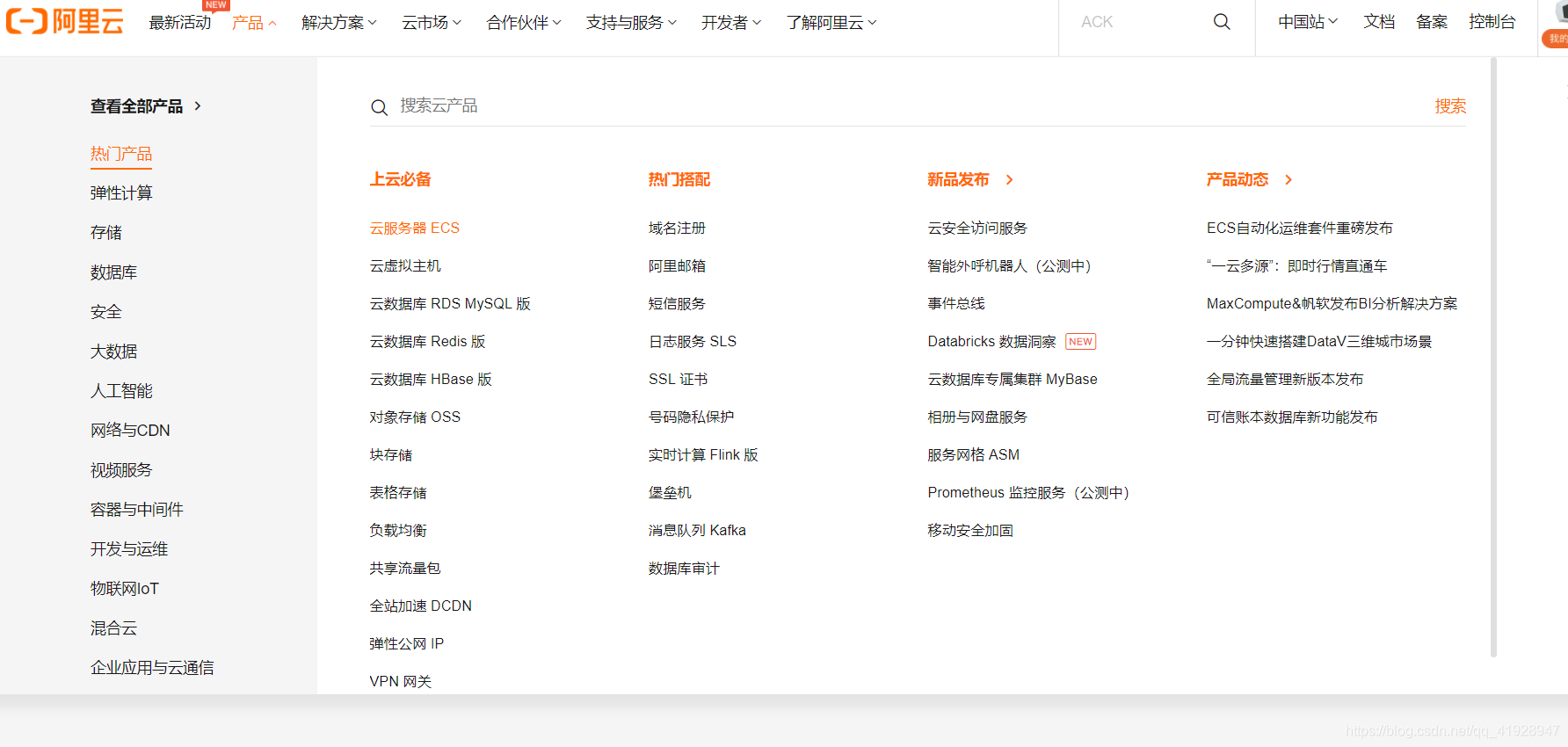The image size is (1568, 747).
Task: Select the 视频服务 category
Action: point(121,470)
